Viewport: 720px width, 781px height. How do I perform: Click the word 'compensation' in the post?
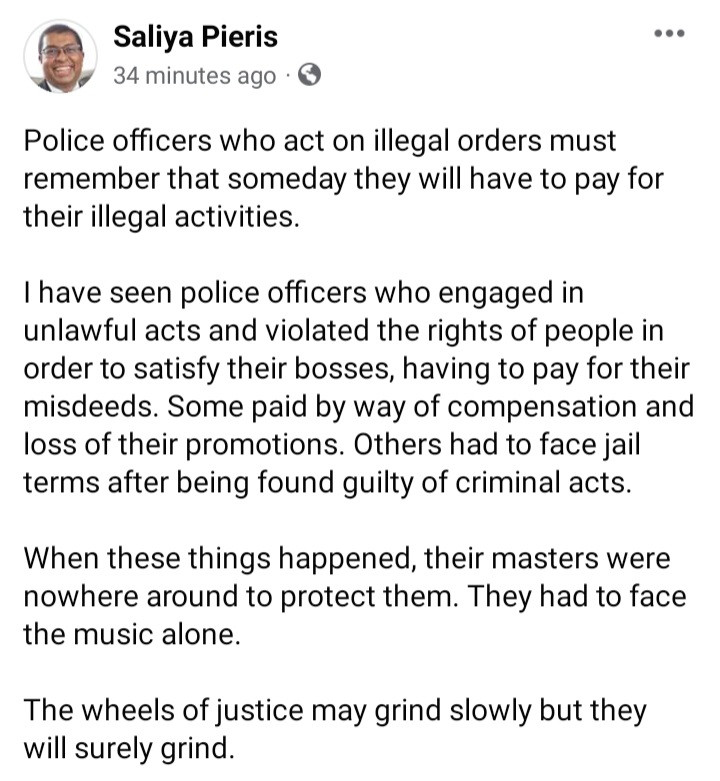[x=542, y=406]
